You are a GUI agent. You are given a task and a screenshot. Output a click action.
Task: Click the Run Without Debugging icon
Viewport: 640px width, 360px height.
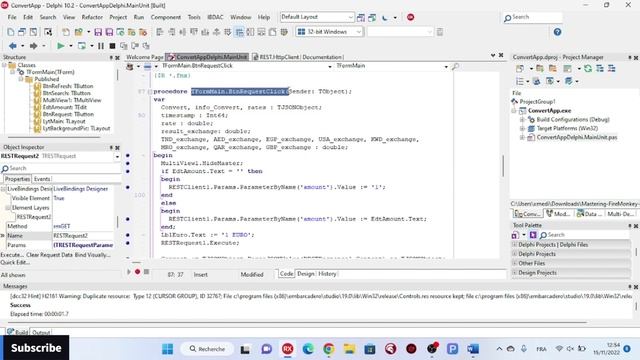tap(82, 46)
